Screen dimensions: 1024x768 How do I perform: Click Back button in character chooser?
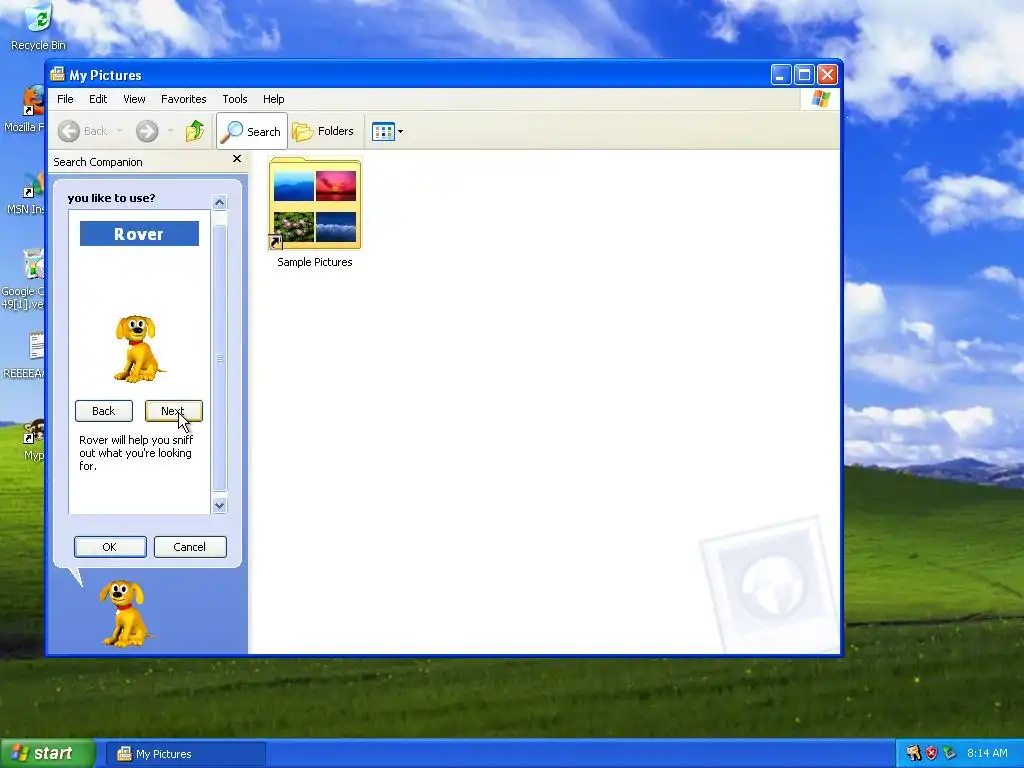pos(104,411)
